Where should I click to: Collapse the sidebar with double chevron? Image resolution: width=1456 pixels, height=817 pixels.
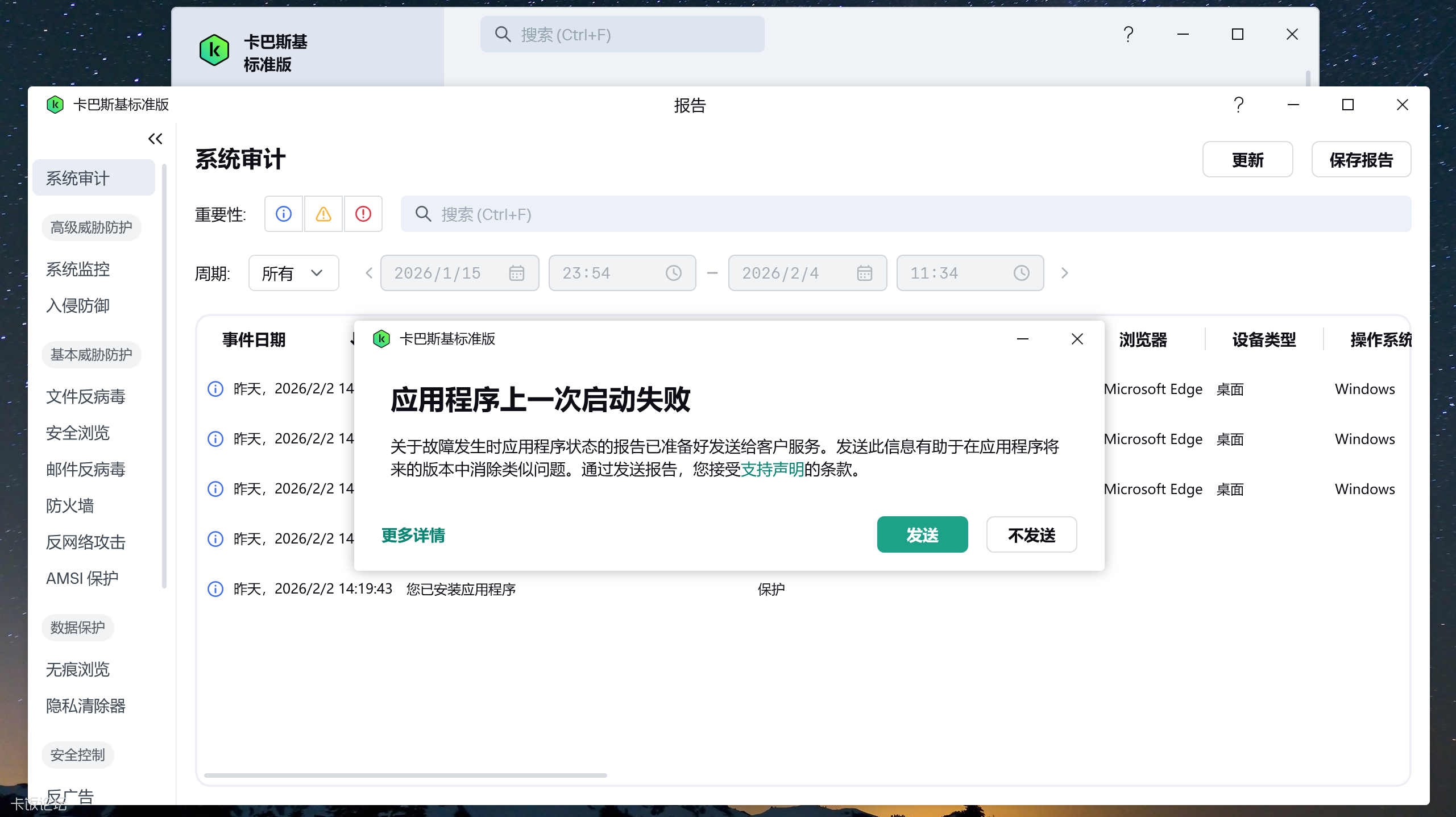pos(155,139)
